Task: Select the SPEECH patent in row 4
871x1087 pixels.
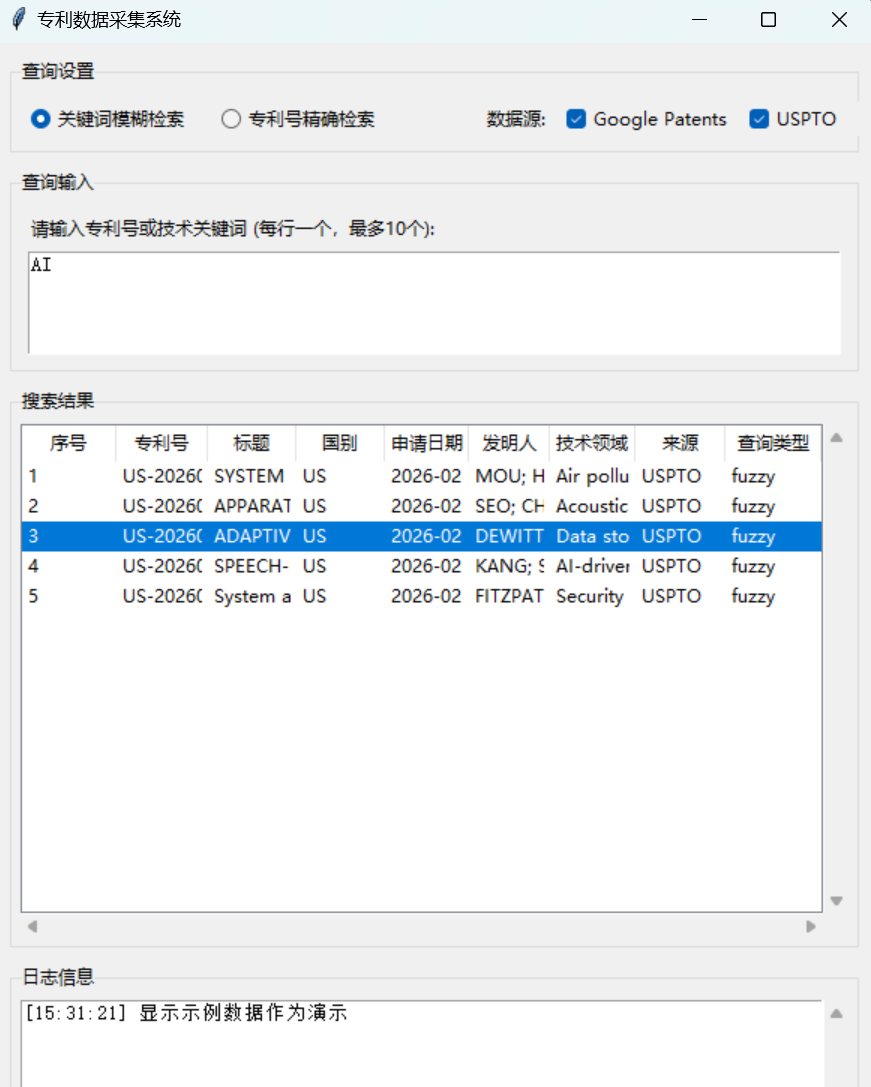Action: tap(400, 566)
